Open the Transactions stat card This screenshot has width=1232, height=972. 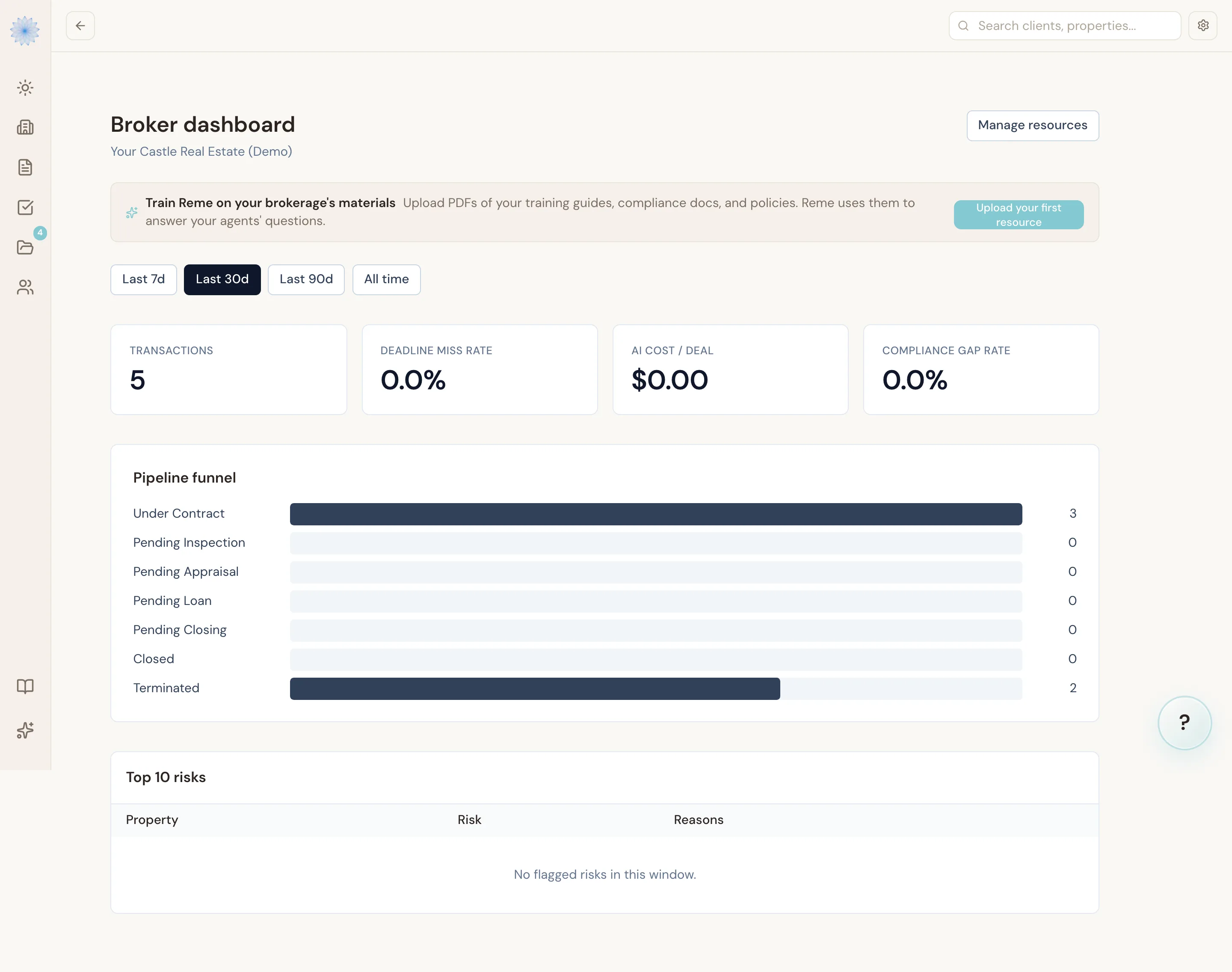tap(229, 369)
